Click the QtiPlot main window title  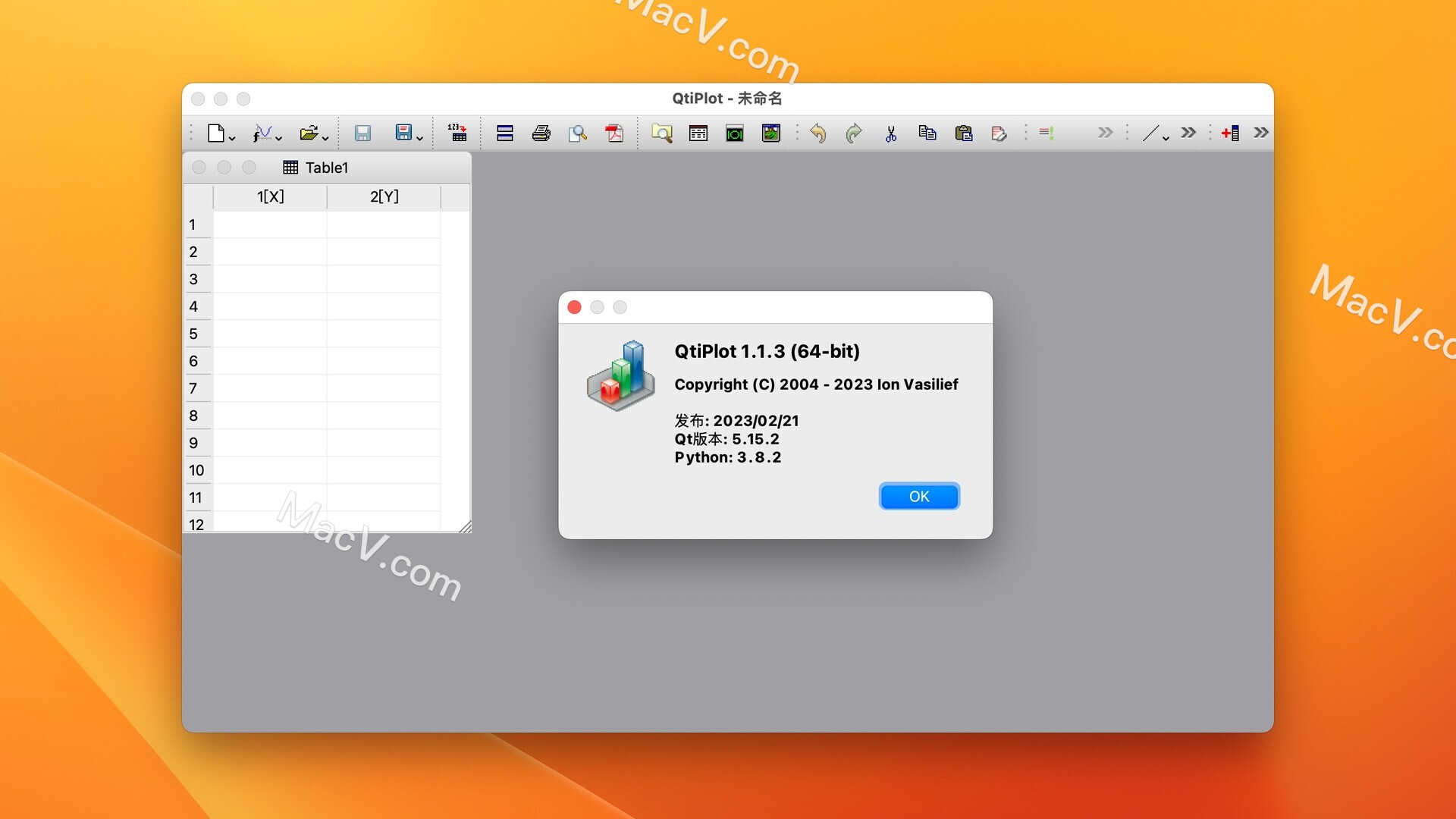[x=726, y=99]
